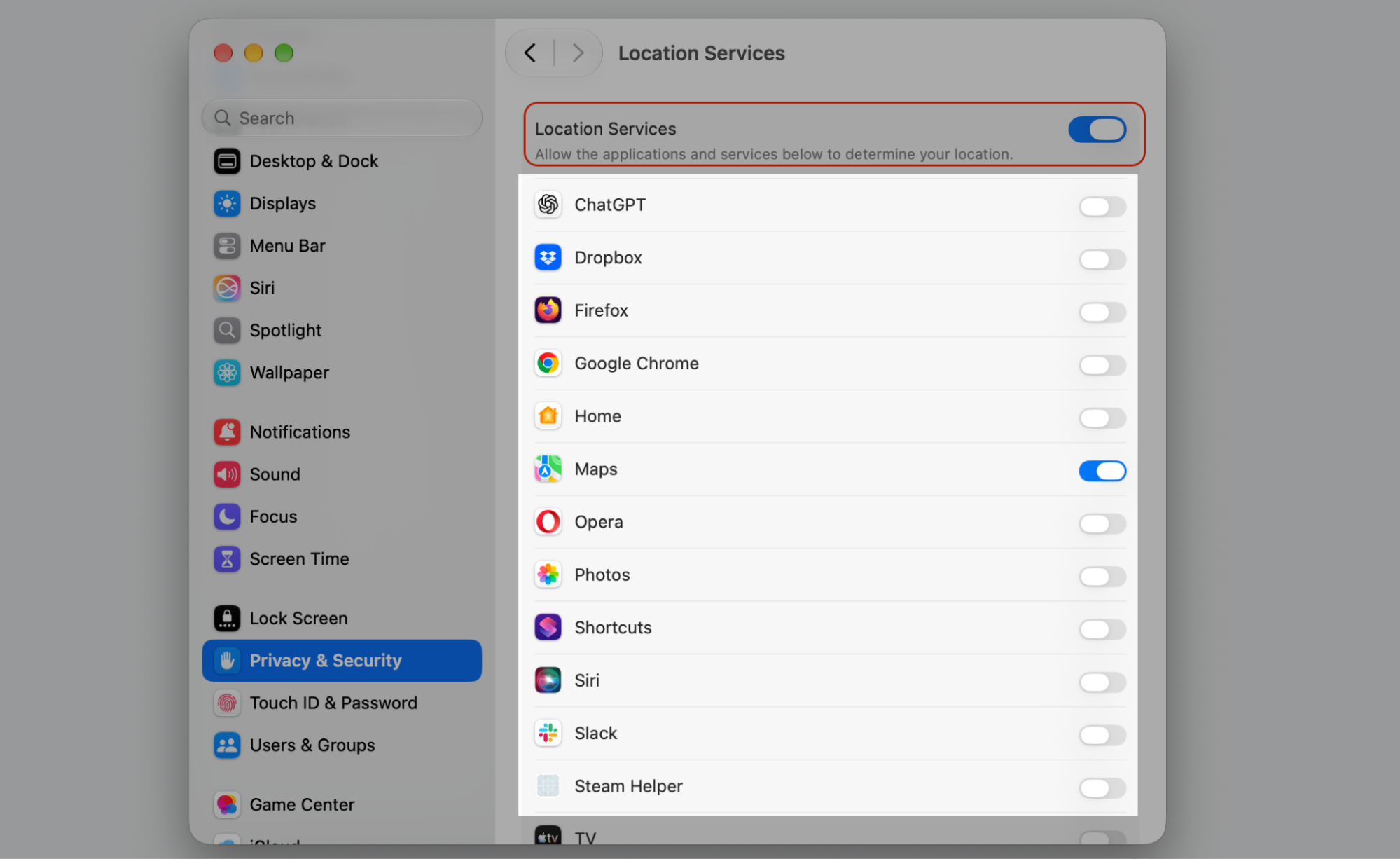This screenshot has width=1400, height=859.
Task: Click the Touch ID fingerprint icon
Action: pyautogui.click(x=227, y=703)
